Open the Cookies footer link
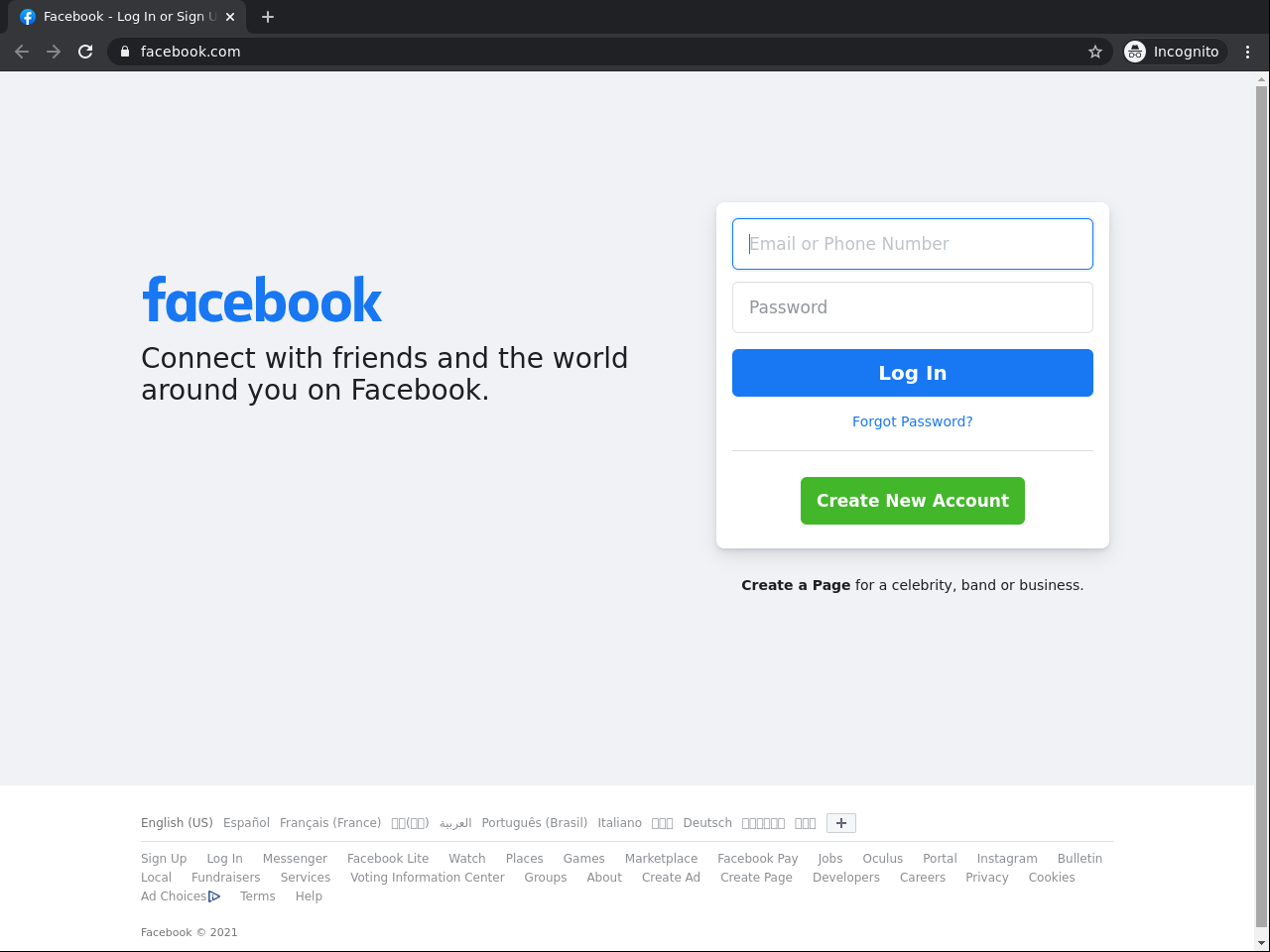Viewport: 1270px width, 952px height. (x=1052, y=878)
